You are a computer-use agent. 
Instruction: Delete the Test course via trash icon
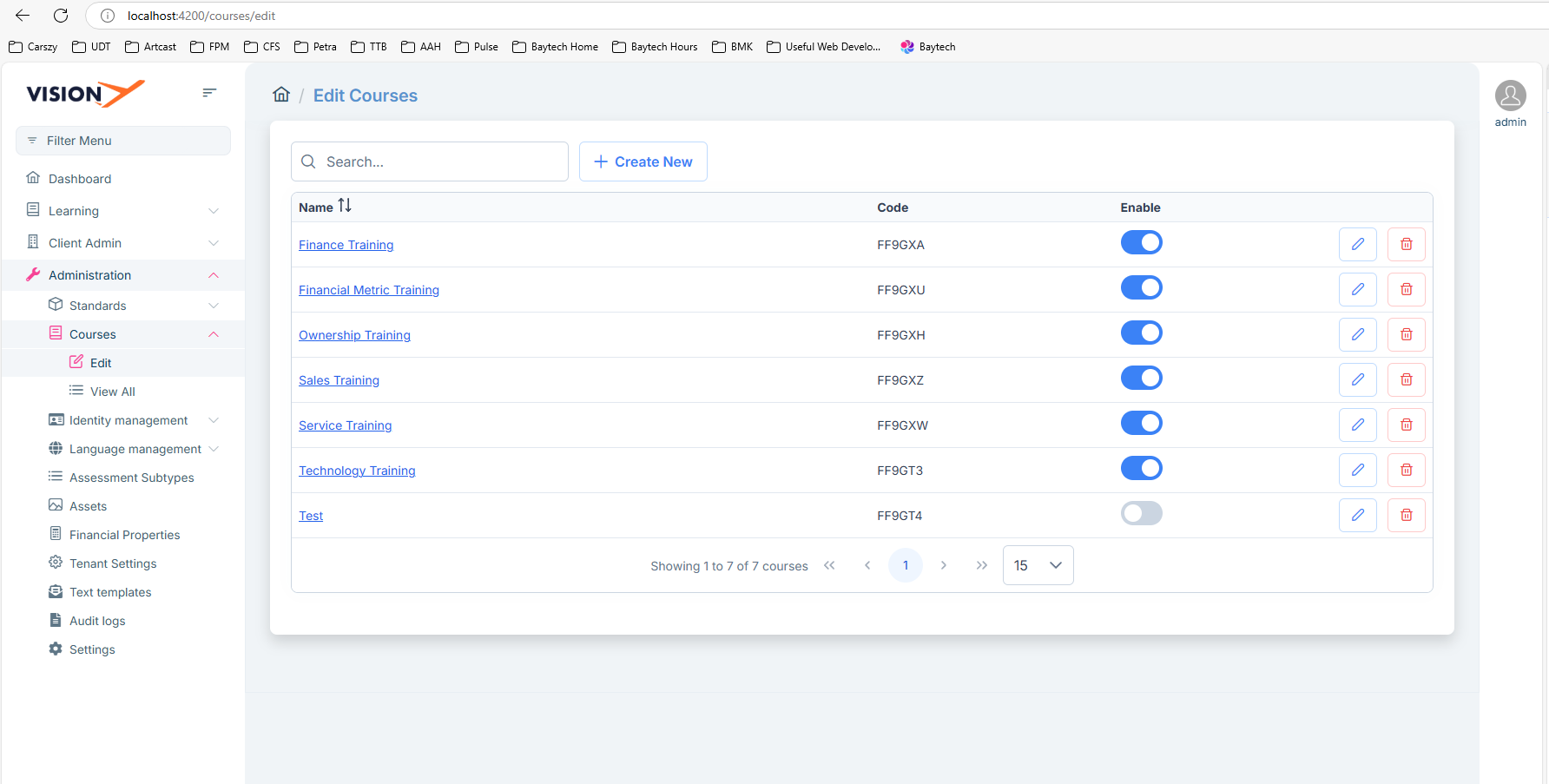[x=1406, y=516]
